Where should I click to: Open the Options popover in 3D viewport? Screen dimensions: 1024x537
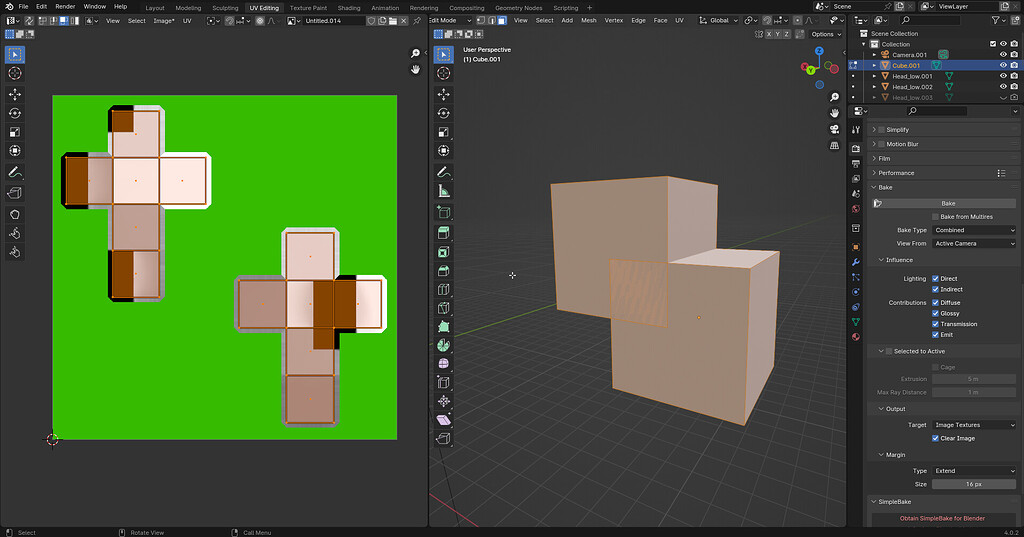[x=825, y=34]
